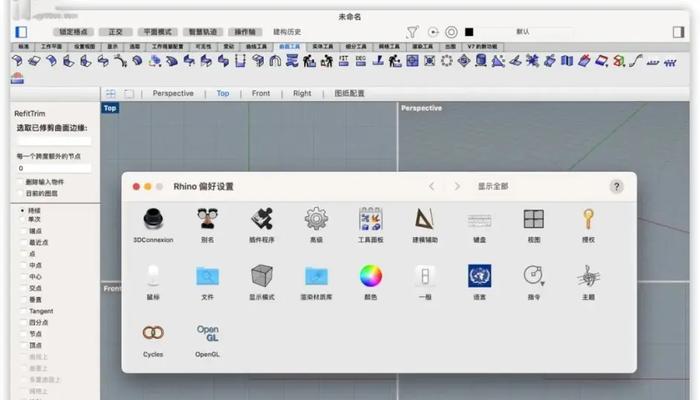This screenshot has width=700, height=400.
Task: Enable the 四分点 object snap
Action: (x=25, y=322)
